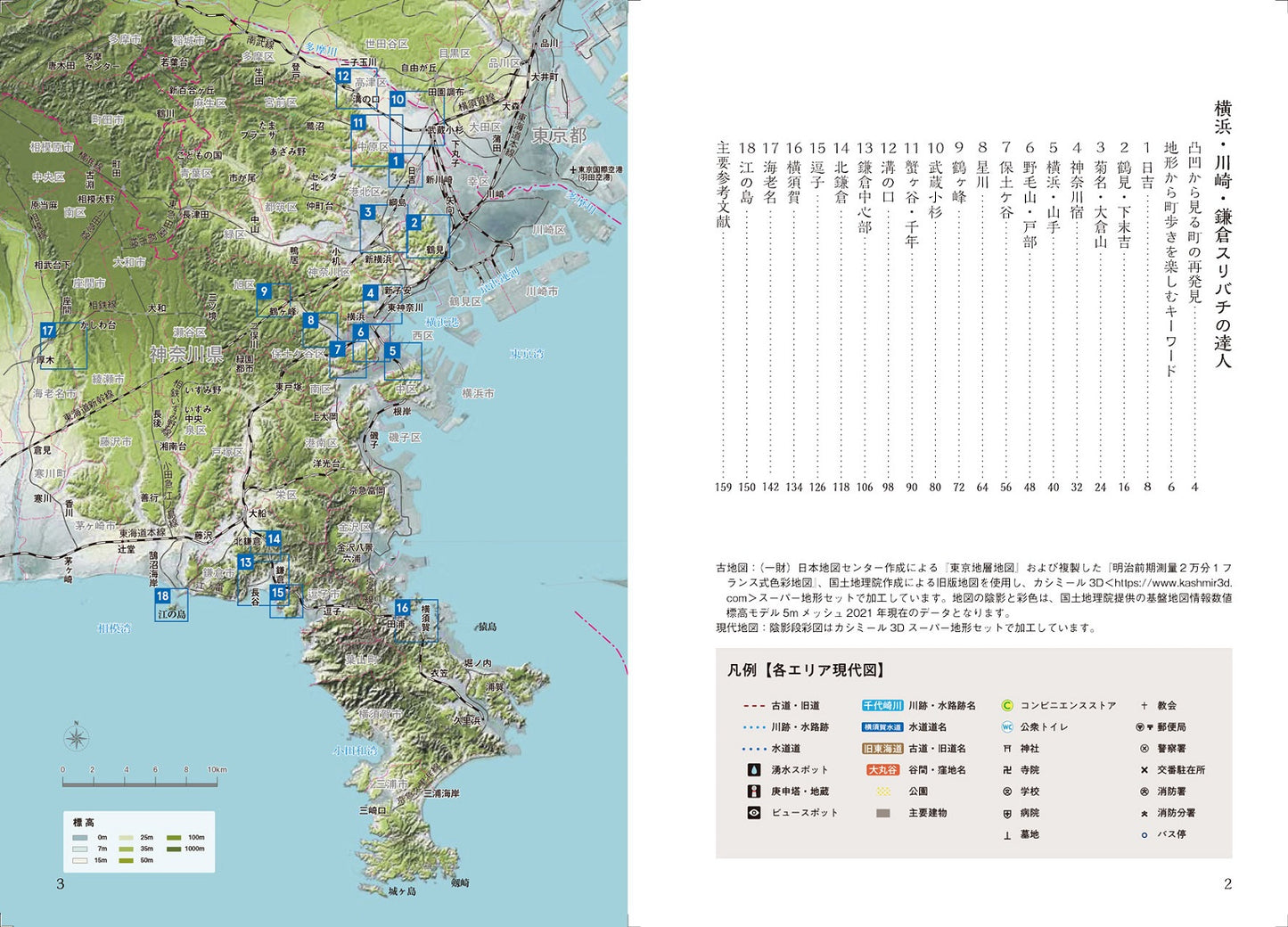Click the 10km distance scale bar

(140, 783)
